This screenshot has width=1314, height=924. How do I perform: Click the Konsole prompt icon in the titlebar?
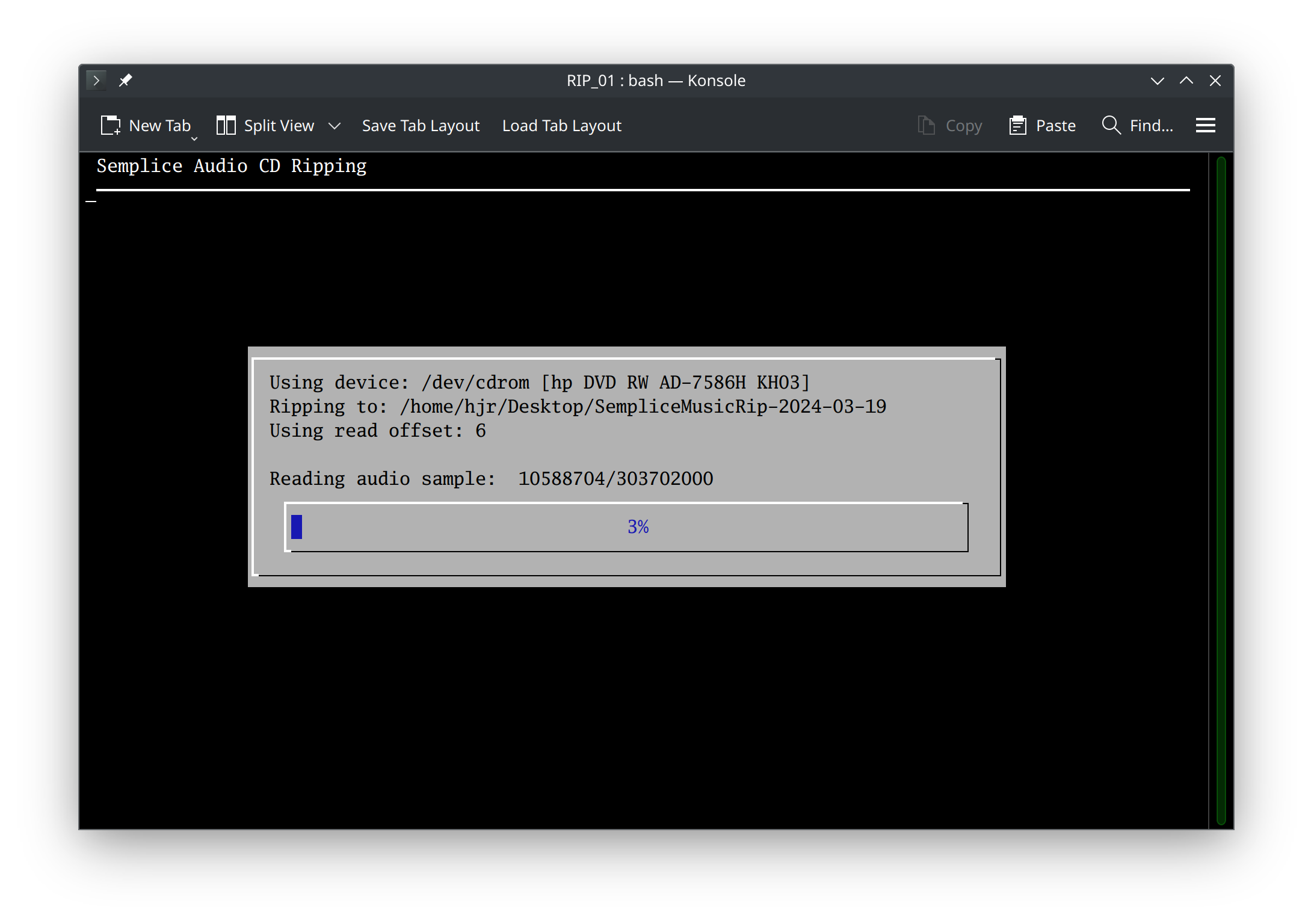96,80
